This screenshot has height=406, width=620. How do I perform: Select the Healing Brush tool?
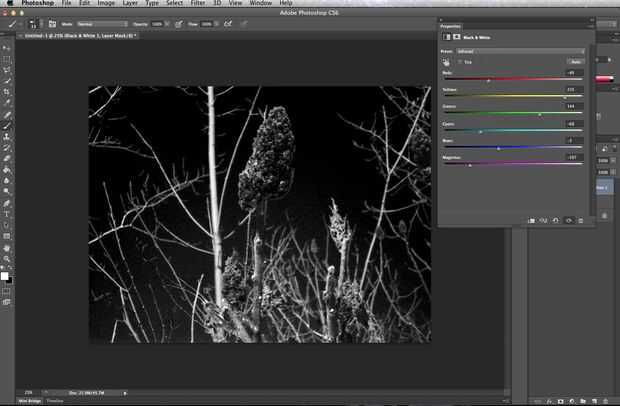(x=6, y=115)
